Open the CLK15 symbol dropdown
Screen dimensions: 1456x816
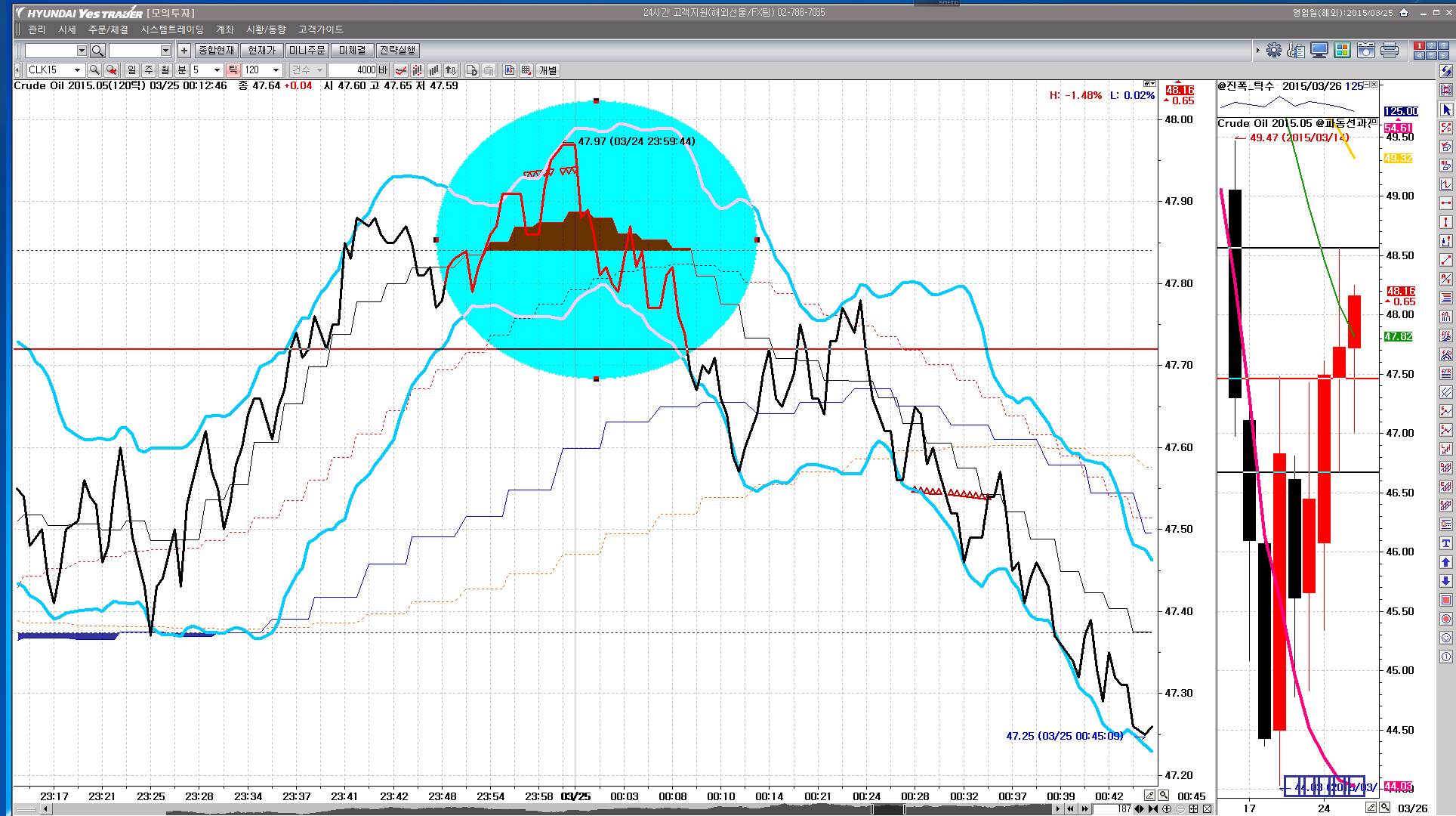pos(77,70)
